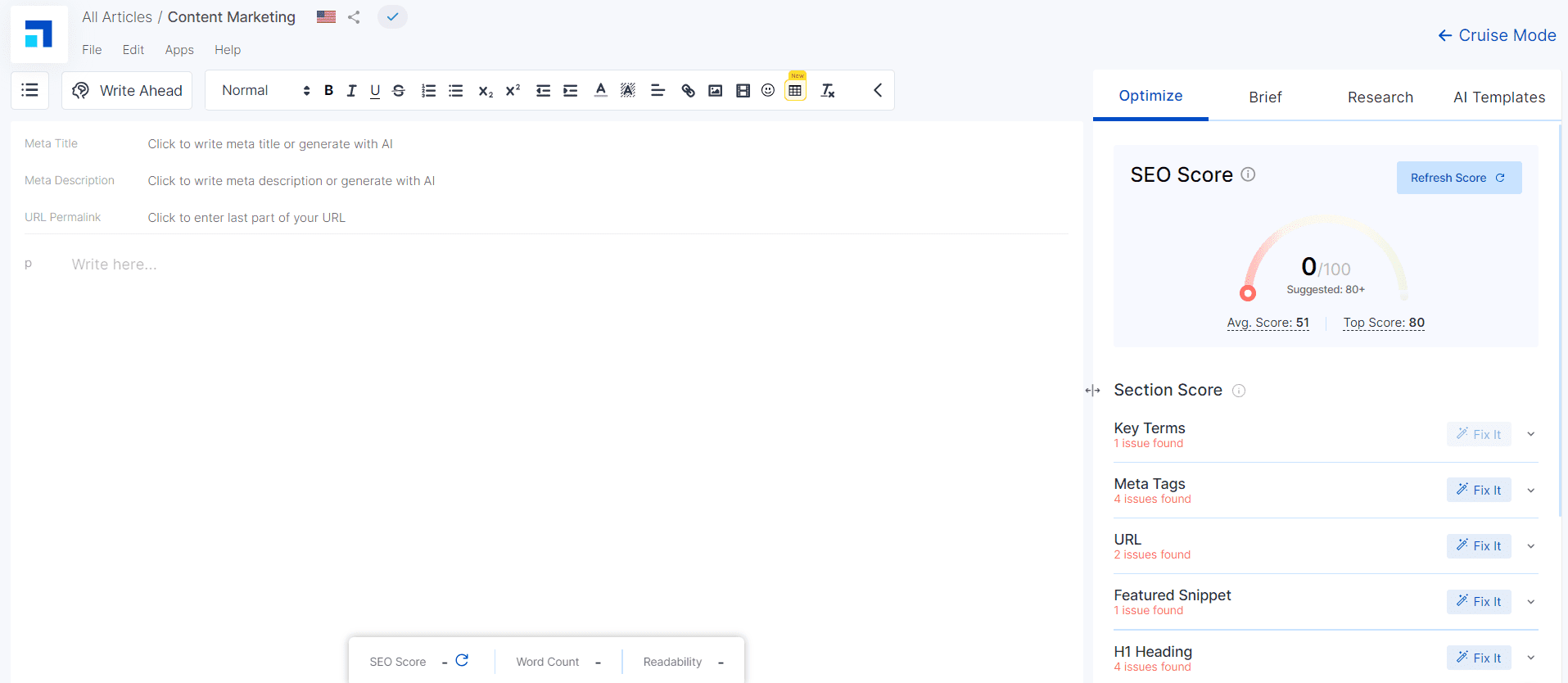Click Fix It for URL
The width and height of the screenshot is (1568, 683).
click(x=1479, y=545)
